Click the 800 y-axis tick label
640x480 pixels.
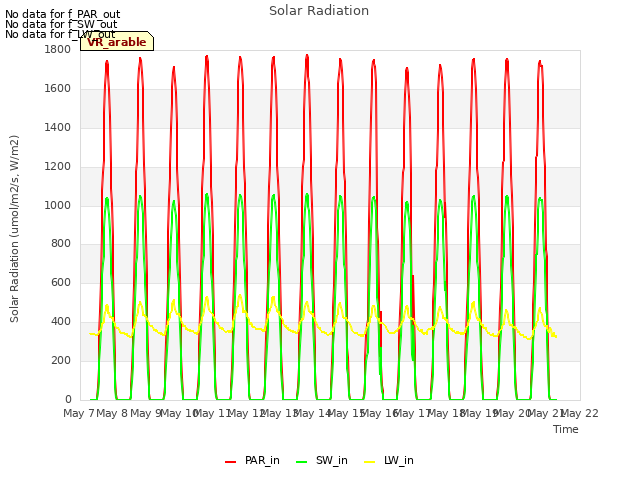pyautogui.click(x=61, y=244)
